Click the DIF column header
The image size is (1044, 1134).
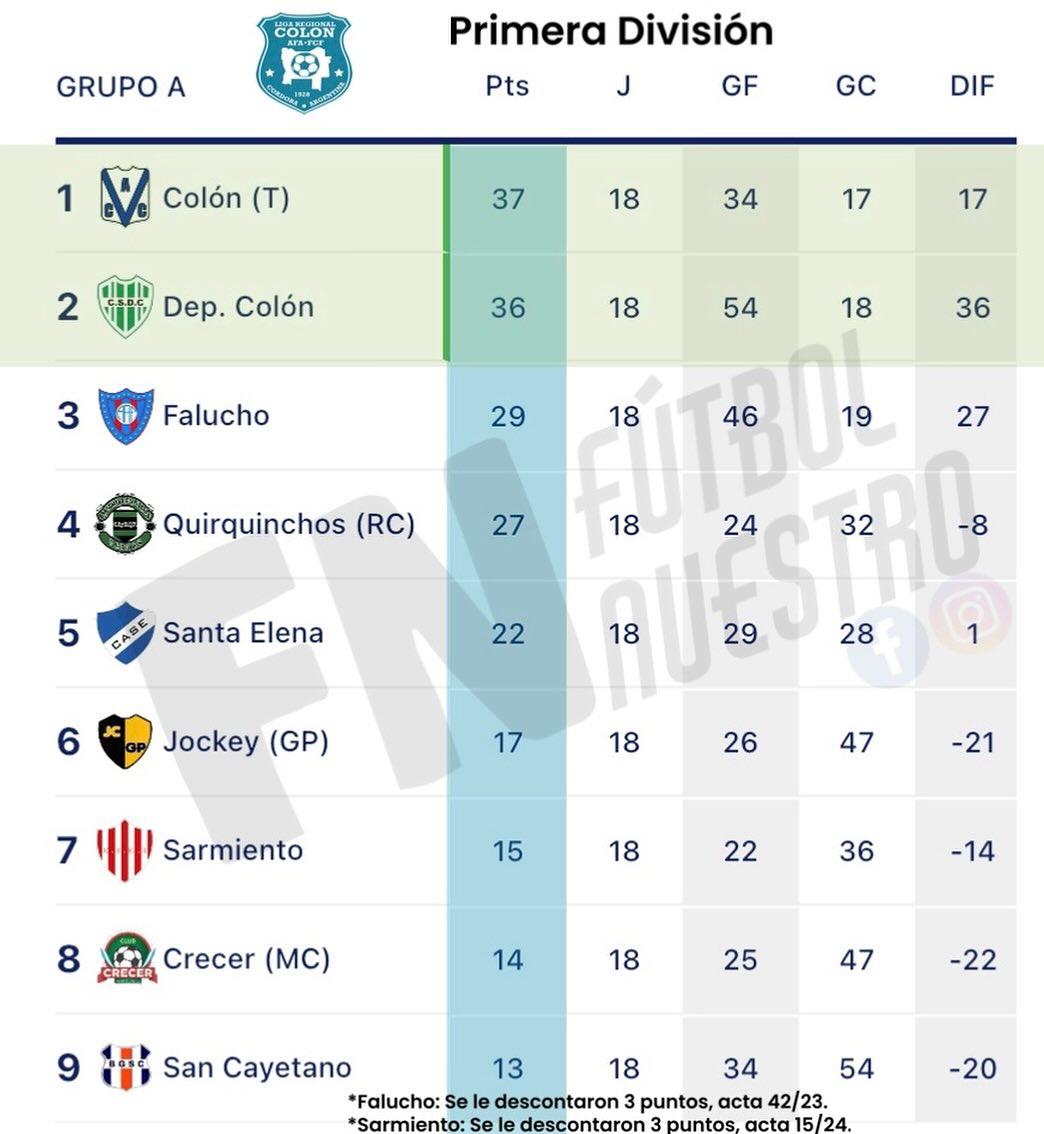972,86
